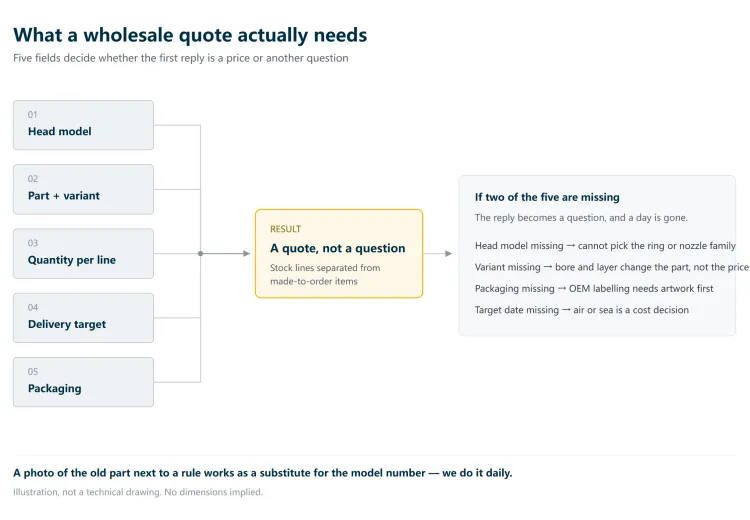
Task: Click the 'Target date missing' line
Action: click(x=582, y=310)
